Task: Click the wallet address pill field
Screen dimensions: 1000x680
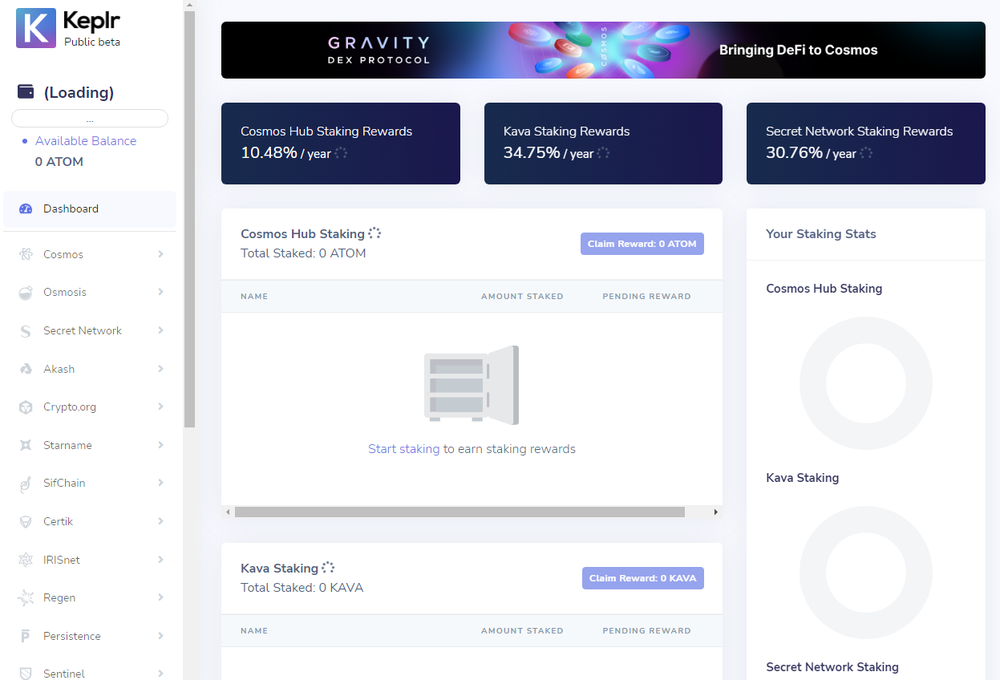Action: click(x=90, y=119)
